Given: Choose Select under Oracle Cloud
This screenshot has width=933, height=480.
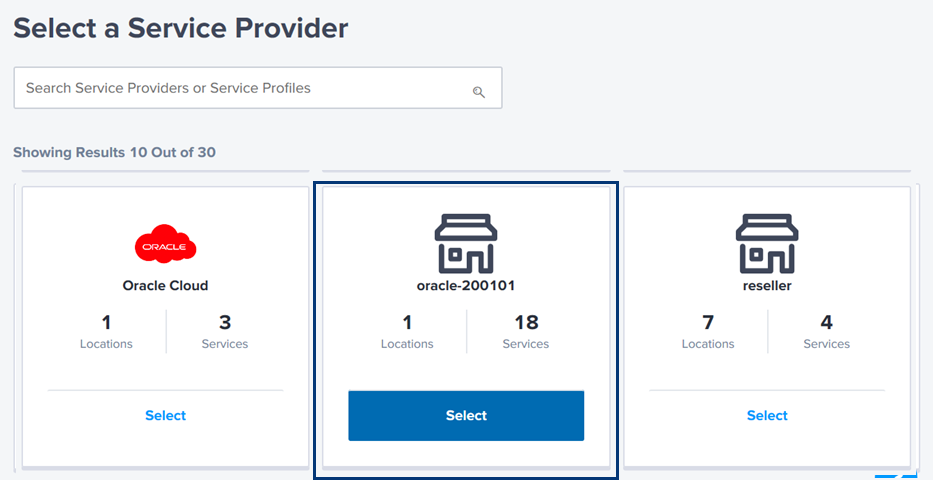Looking at the screenshot, I should (x=165, y=416).
